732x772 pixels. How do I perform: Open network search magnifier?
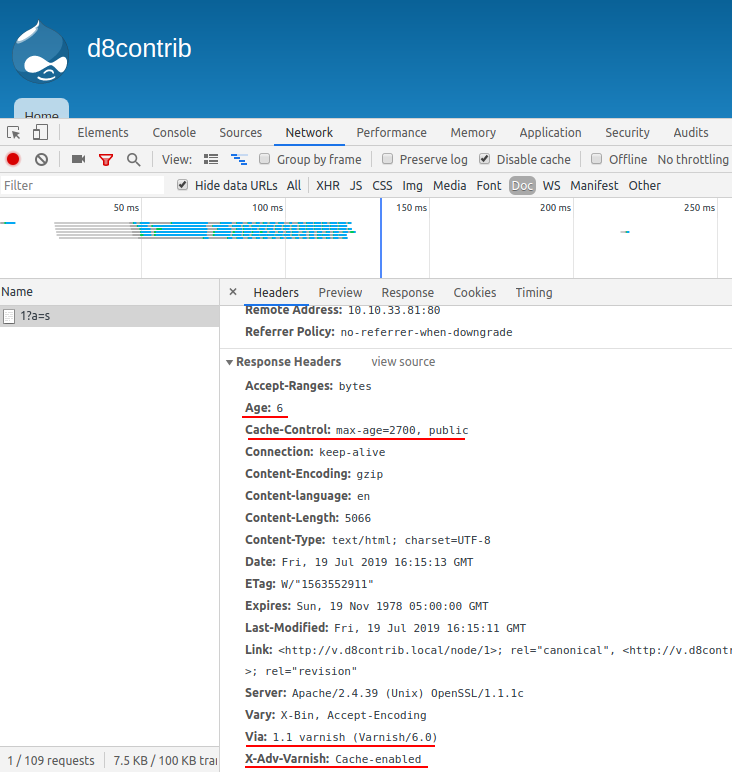pyautogui.click(x=133, y=159)
